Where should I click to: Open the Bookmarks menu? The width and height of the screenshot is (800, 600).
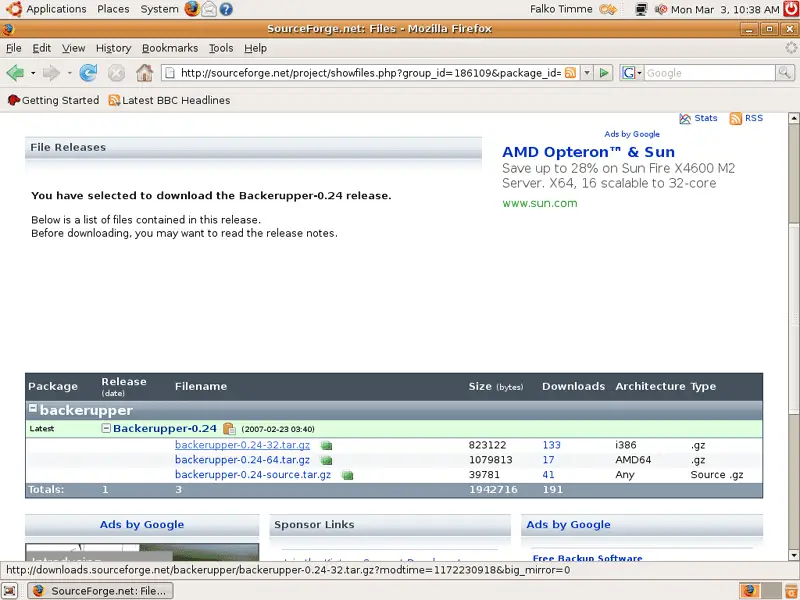point(169,48)
